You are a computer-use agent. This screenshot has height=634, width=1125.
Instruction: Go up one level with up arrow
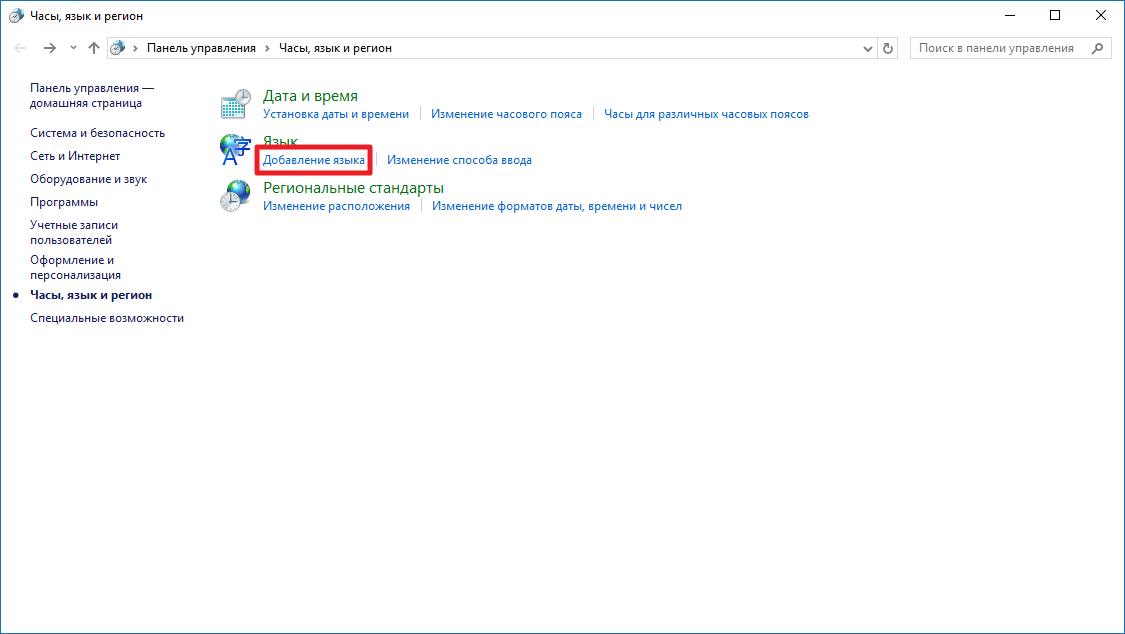(94, 48)
